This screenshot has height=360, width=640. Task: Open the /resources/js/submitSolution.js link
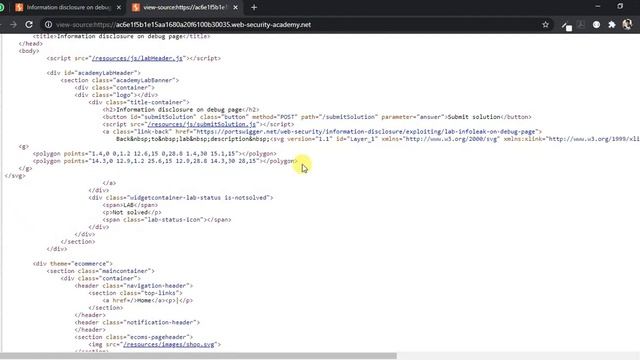(x=202, y=124)
